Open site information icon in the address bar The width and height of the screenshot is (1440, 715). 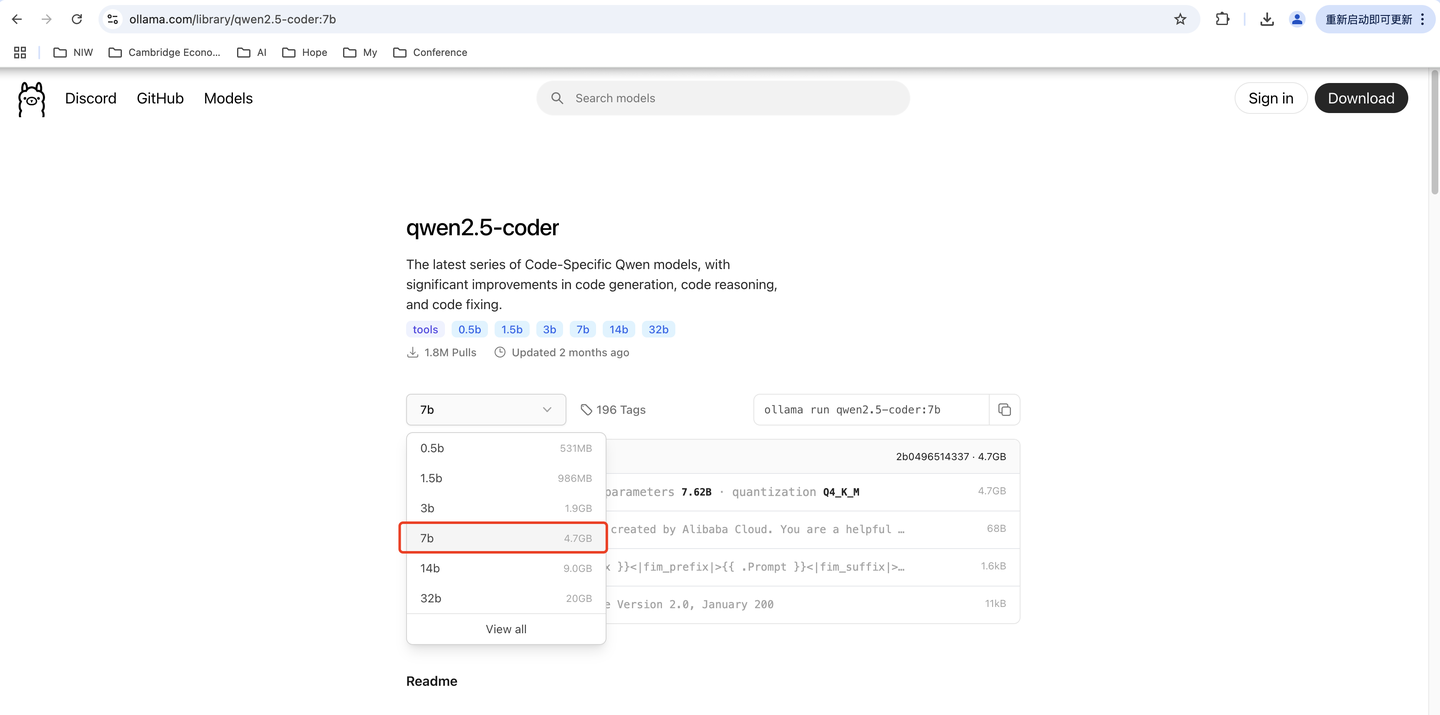[113, 19]
